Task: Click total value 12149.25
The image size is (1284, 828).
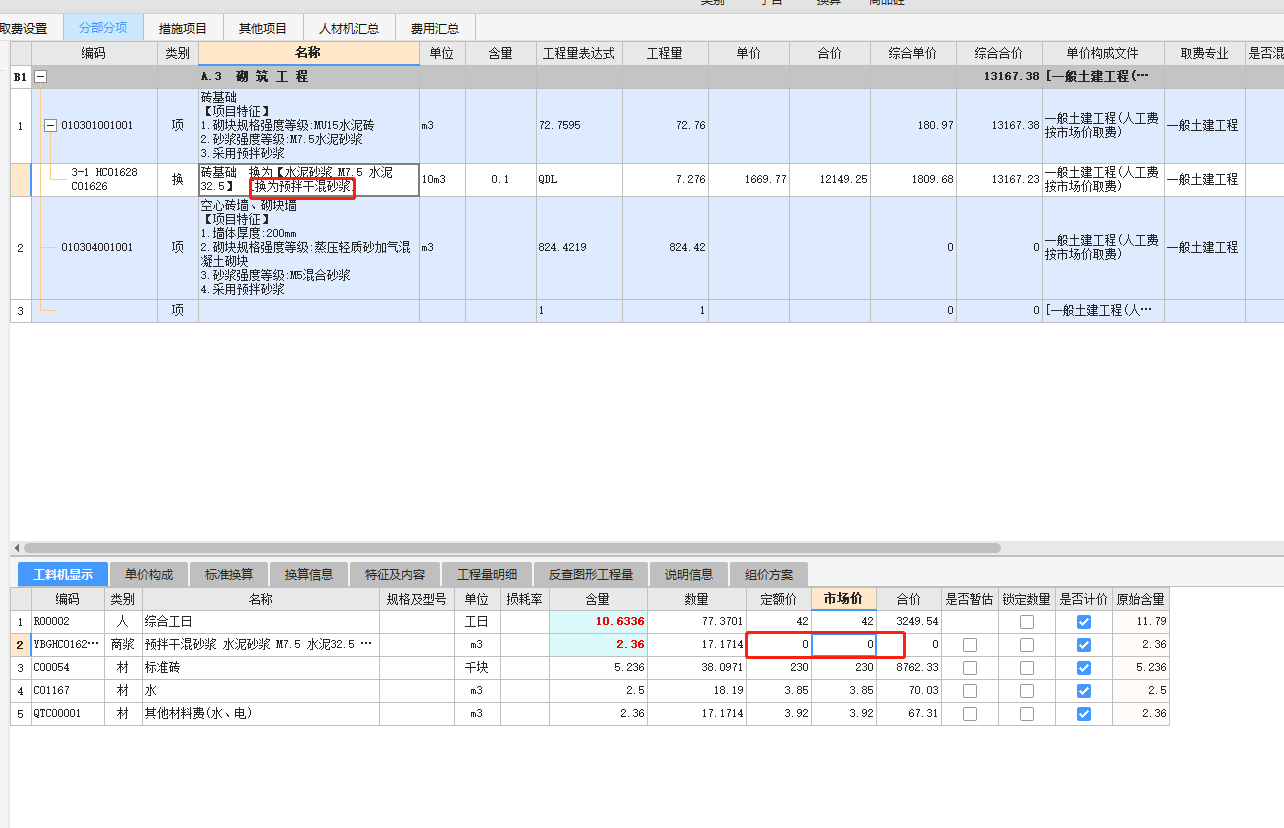Action: (842, 180)
